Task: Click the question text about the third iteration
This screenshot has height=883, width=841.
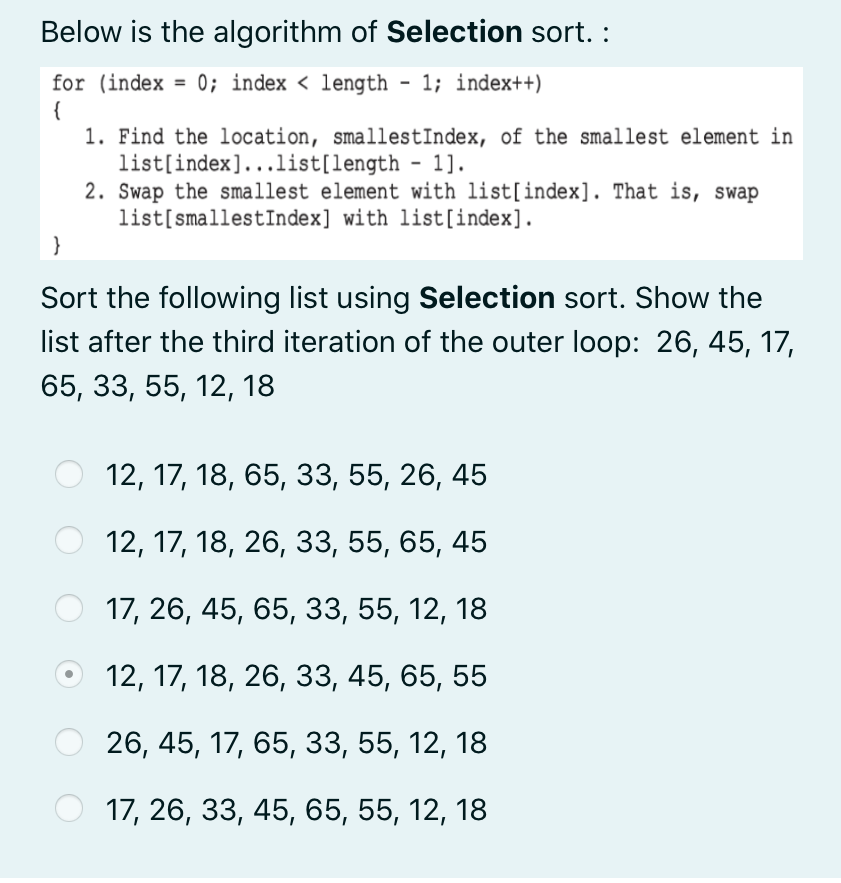Action: click(x=400, y=342)
